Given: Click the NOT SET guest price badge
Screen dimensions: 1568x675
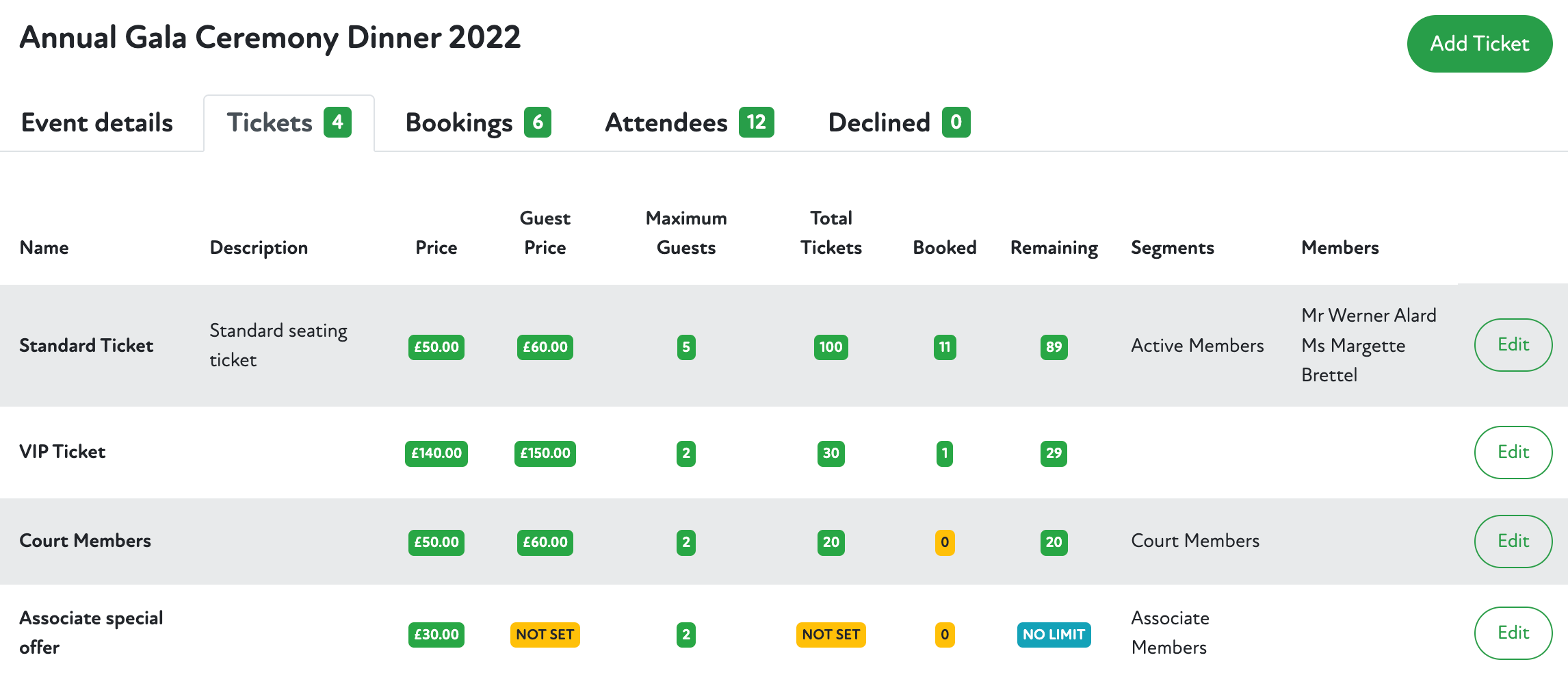Looking at the screenshot, I should pos(545,635).
